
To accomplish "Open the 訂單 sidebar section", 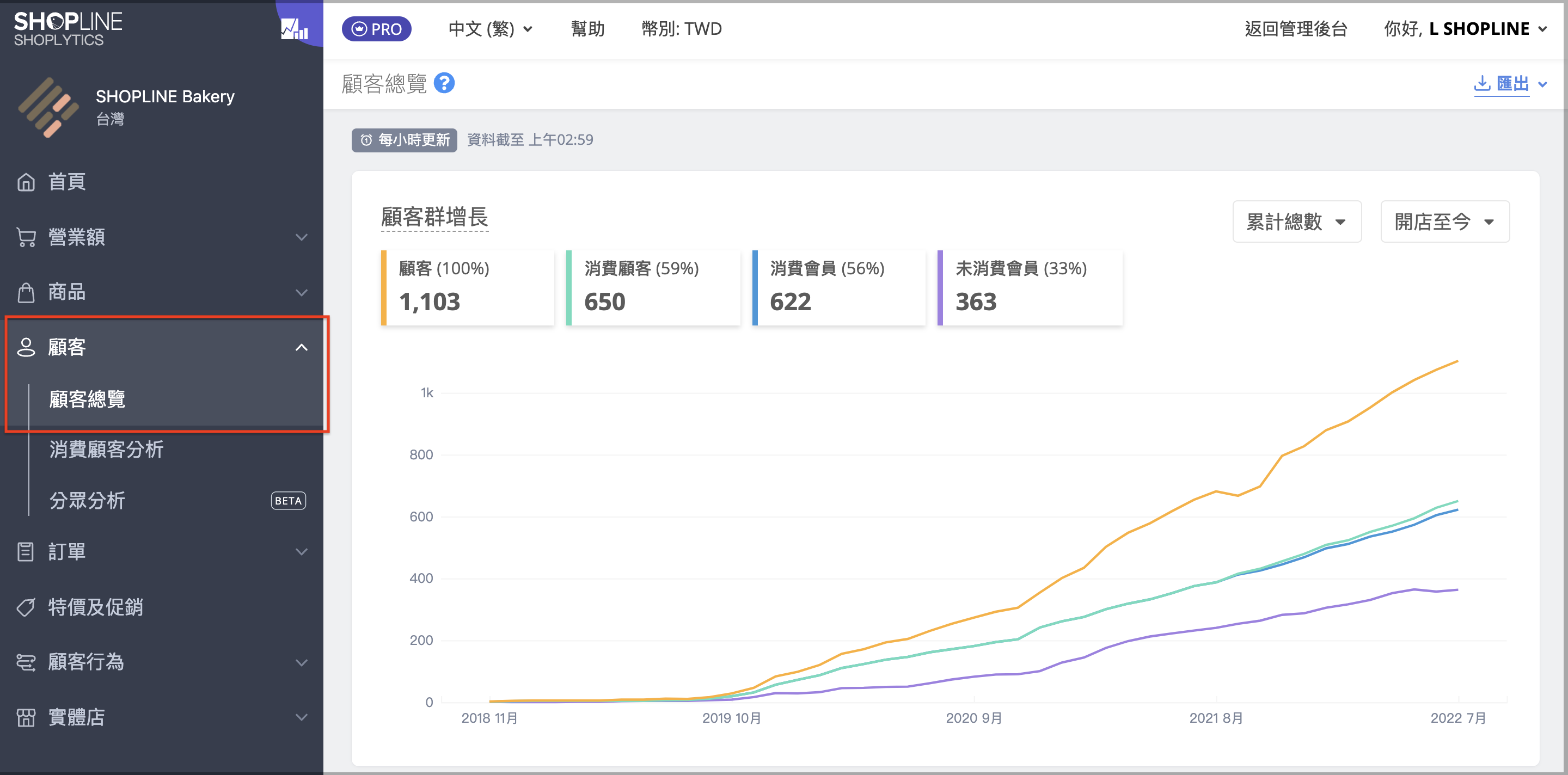I will tap(161, 551).
